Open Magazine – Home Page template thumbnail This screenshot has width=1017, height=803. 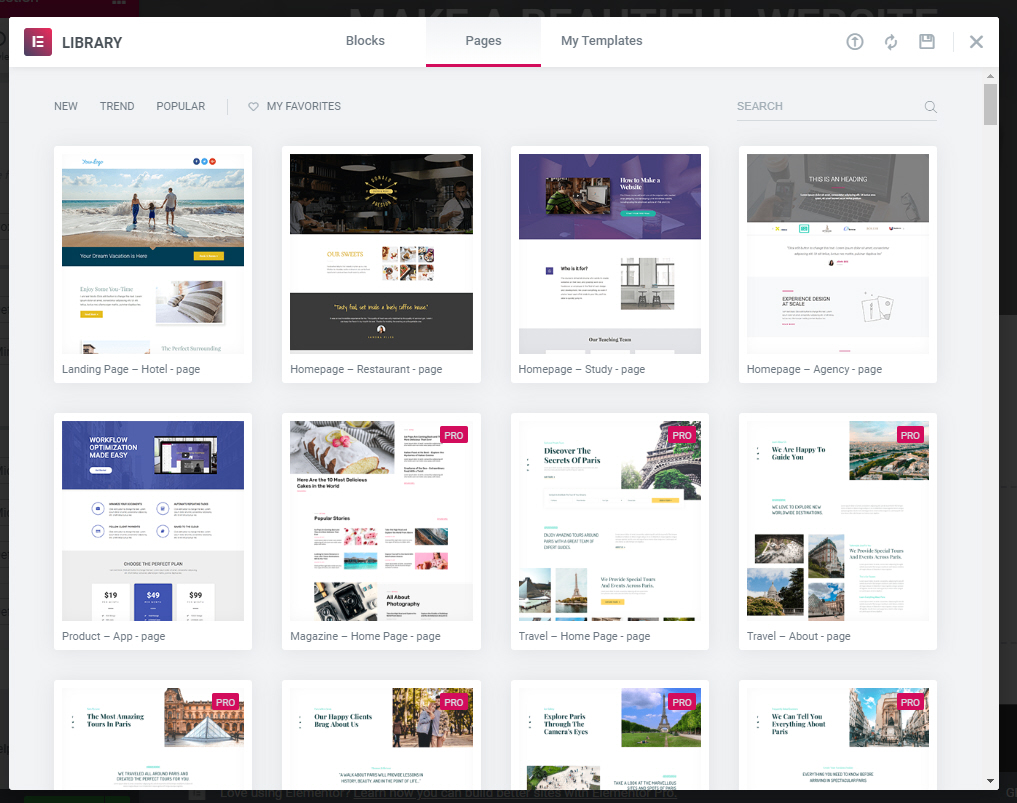pos(381,521)
